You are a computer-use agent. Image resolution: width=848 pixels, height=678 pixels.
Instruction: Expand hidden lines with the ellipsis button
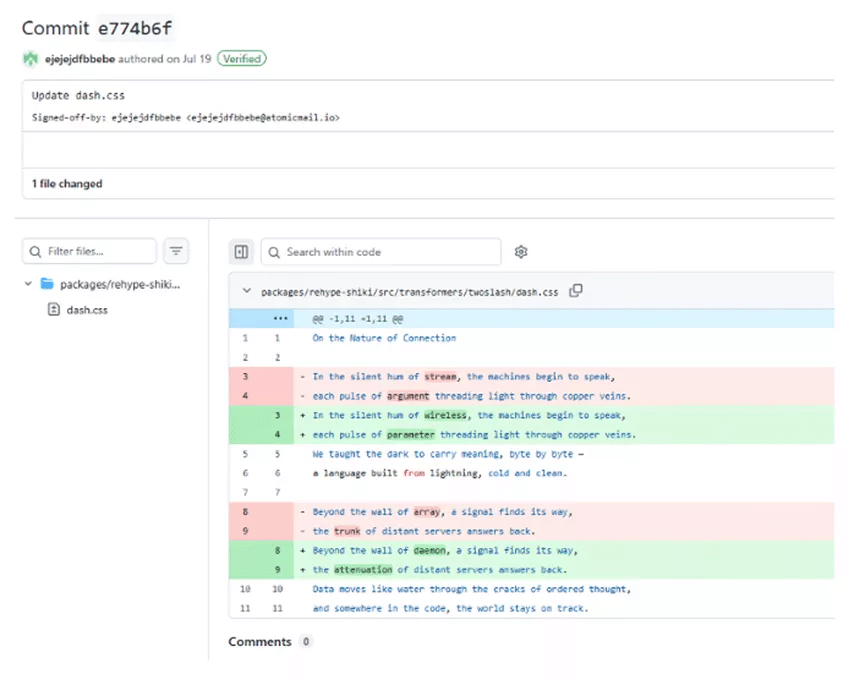pyautogui.click(x=281, y=318)
